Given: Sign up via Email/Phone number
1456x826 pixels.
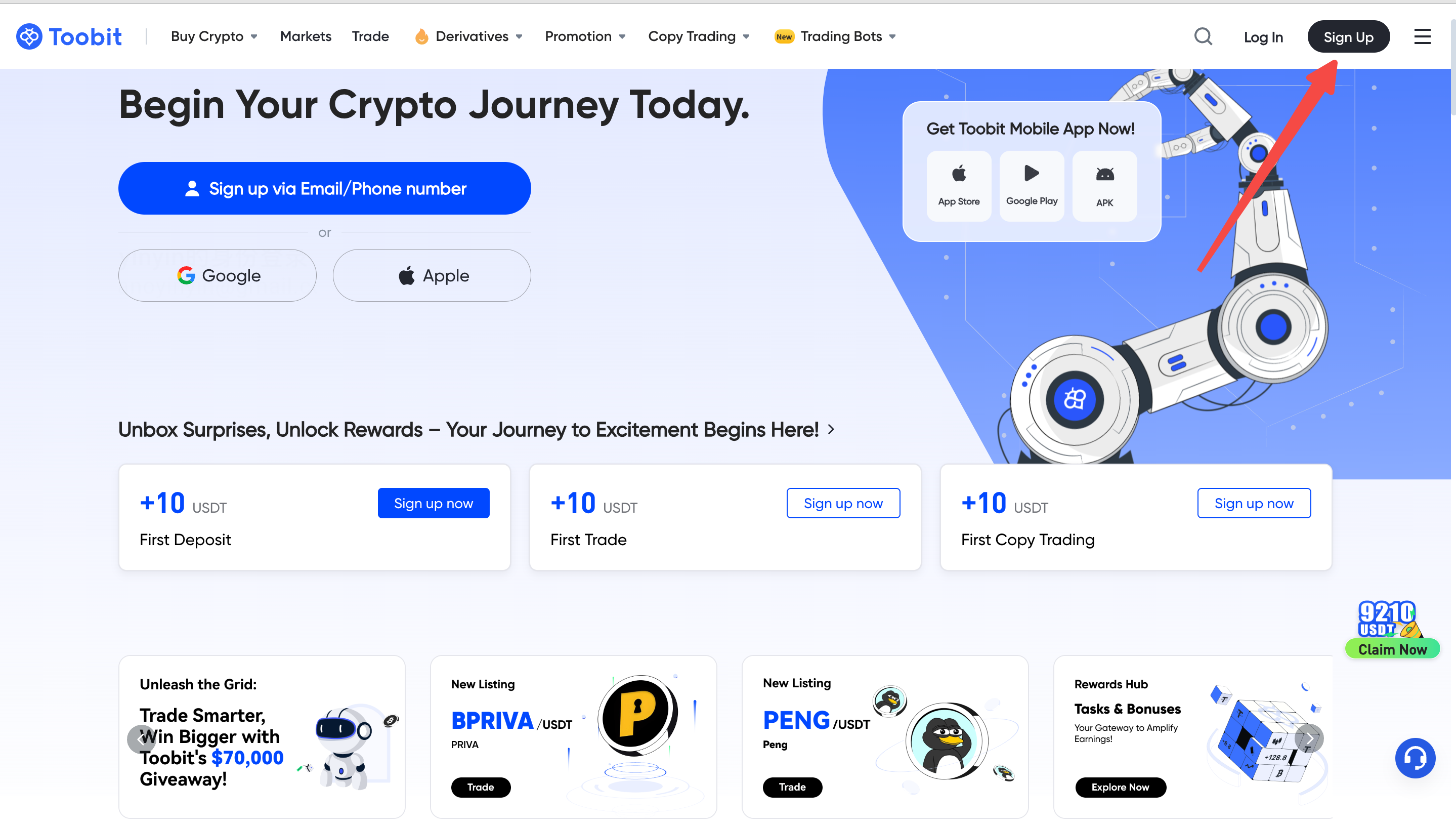Looking at the screenshot, I should point(324,188).
